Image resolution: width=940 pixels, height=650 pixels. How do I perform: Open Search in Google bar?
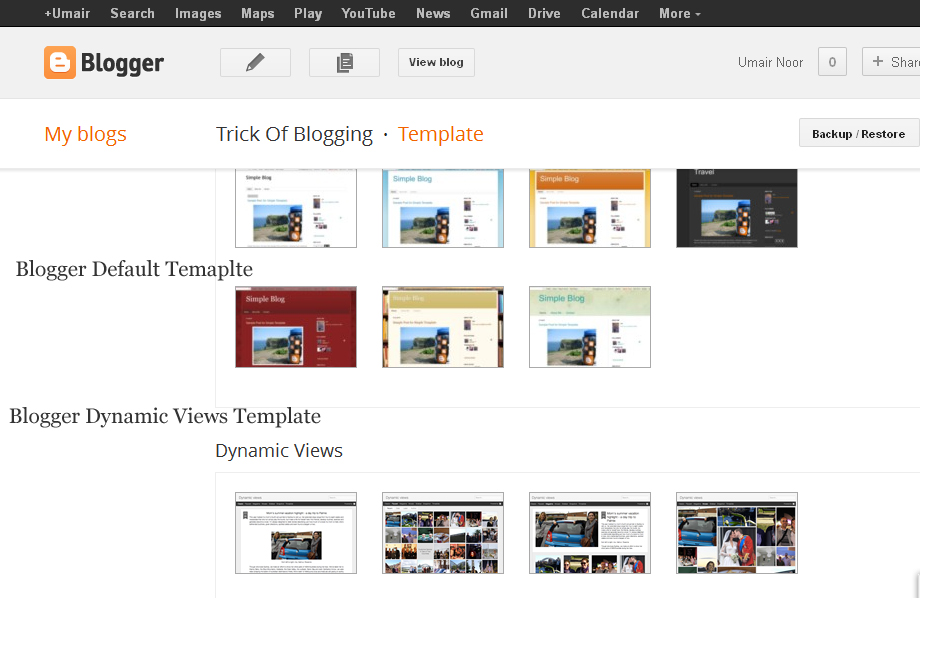(132, 13)
